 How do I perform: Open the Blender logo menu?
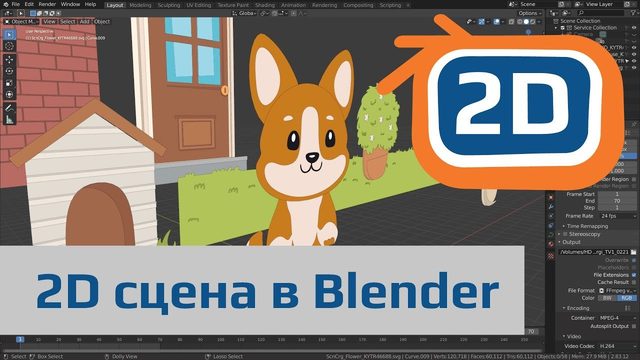(5, 4)
